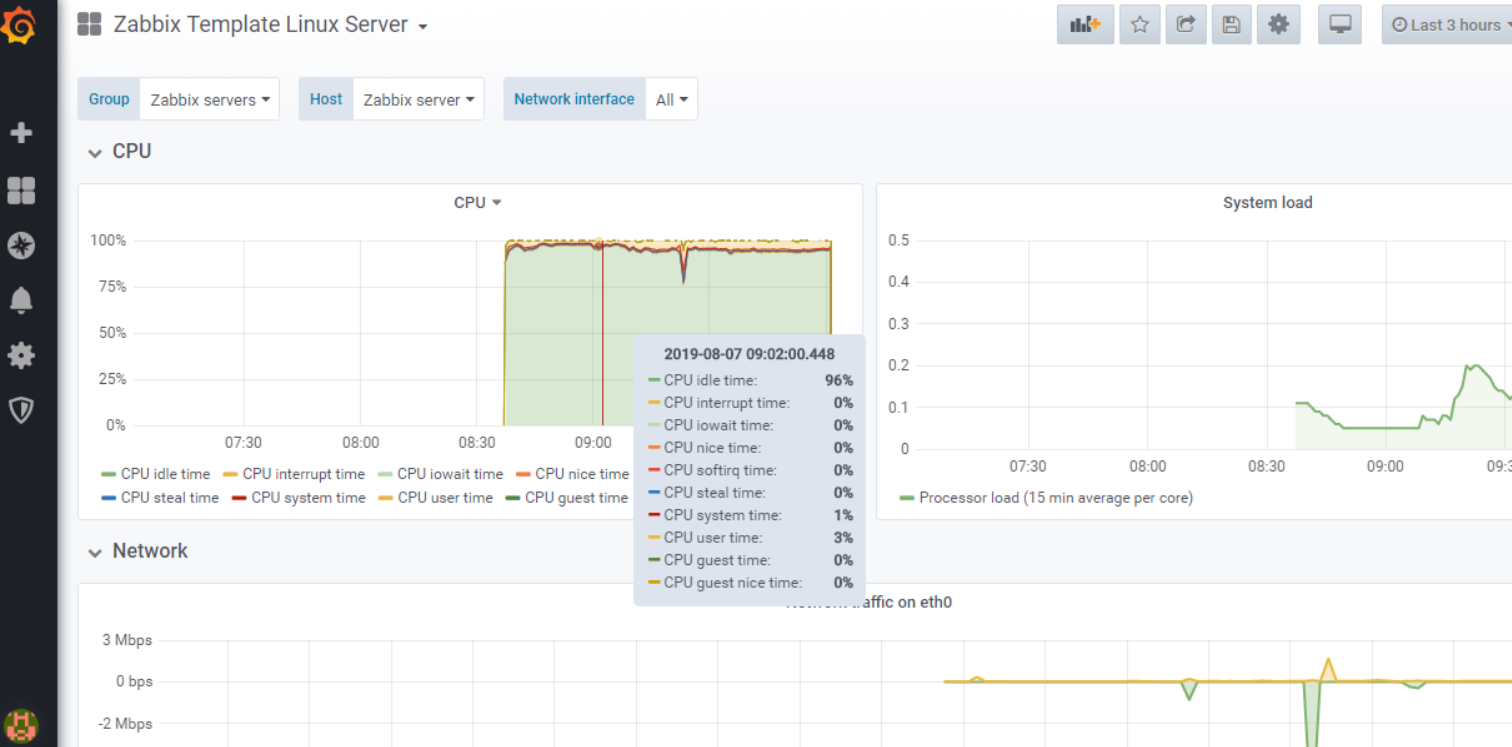Image resolution: width=1512 pixels, height=747 pixels.
Task: Click the 07:30 tick on CPU graph
Action: click(243, 442)
